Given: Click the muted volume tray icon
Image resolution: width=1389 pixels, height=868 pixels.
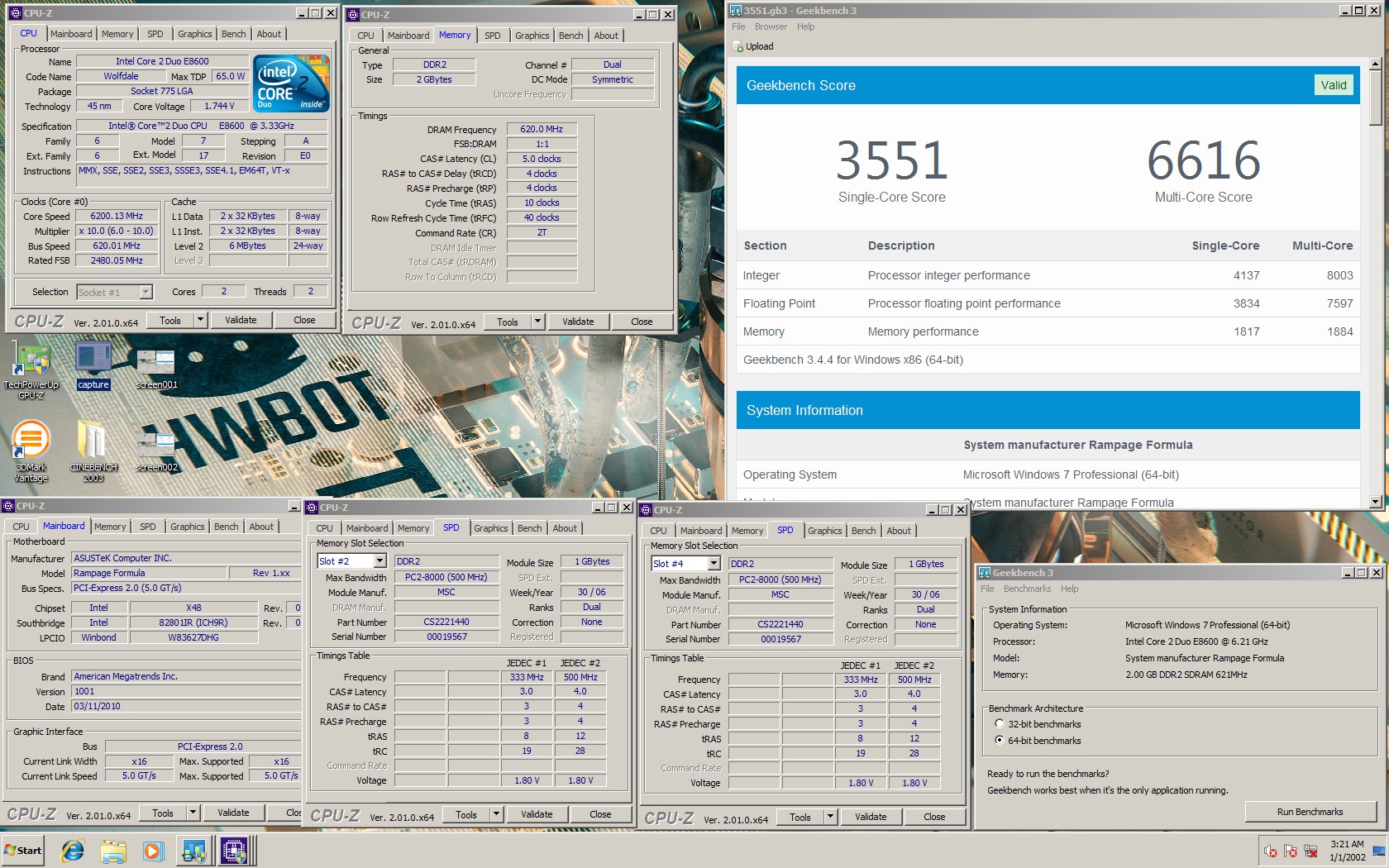Looking at the screenshot, I should (x=1271, y=851).
